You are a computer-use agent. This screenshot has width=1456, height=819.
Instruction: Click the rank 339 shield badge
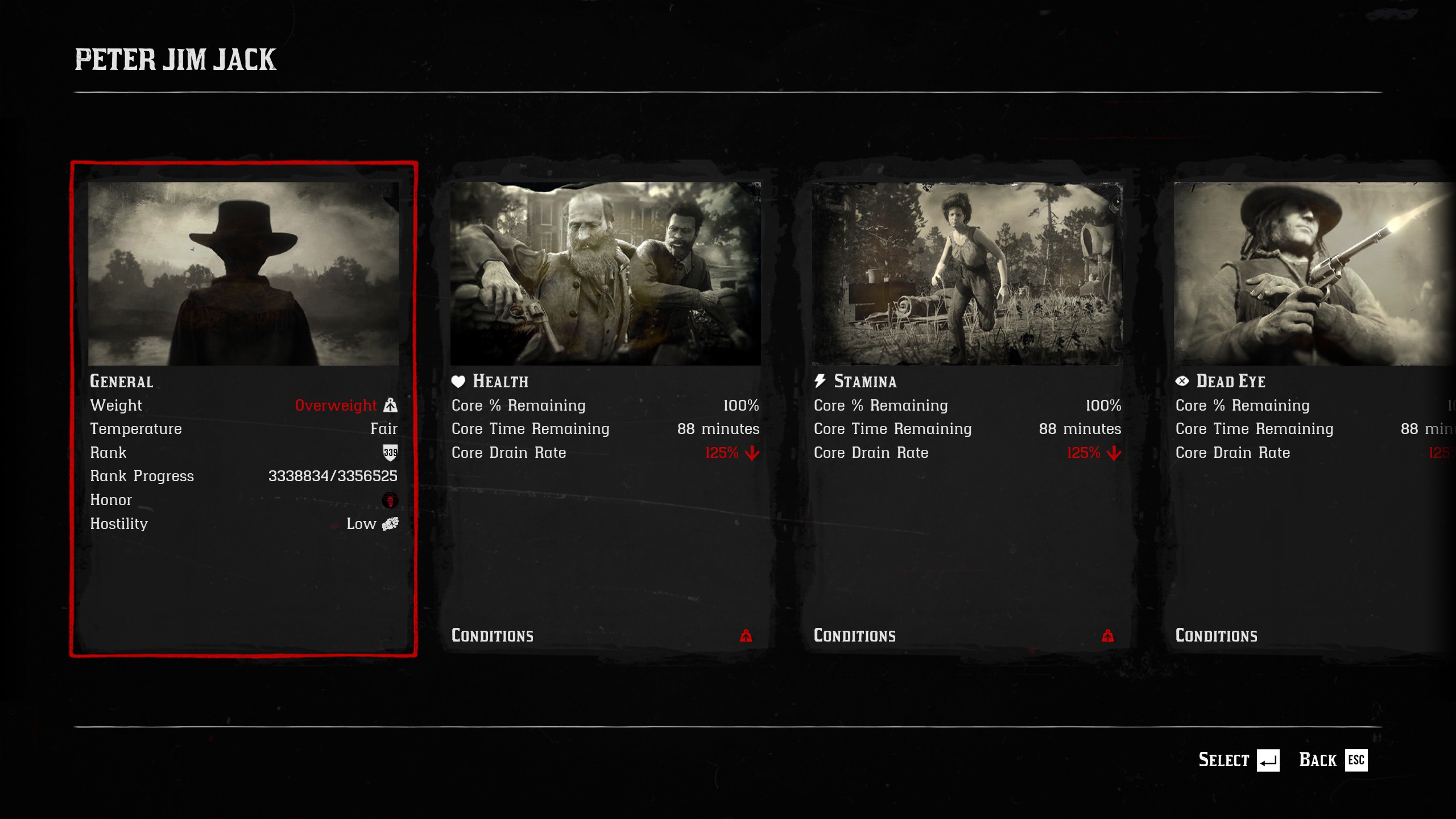(390, 453)
